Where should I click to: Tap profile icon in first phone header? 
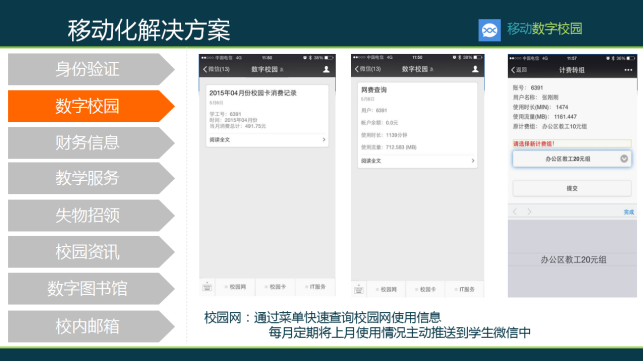[326, 69]
